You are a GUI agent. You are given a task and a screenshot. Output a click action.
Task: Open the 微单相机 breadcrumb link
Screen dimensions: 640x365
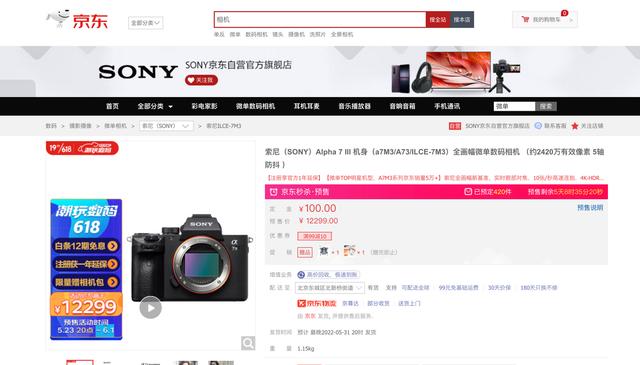tap(116, 126)
